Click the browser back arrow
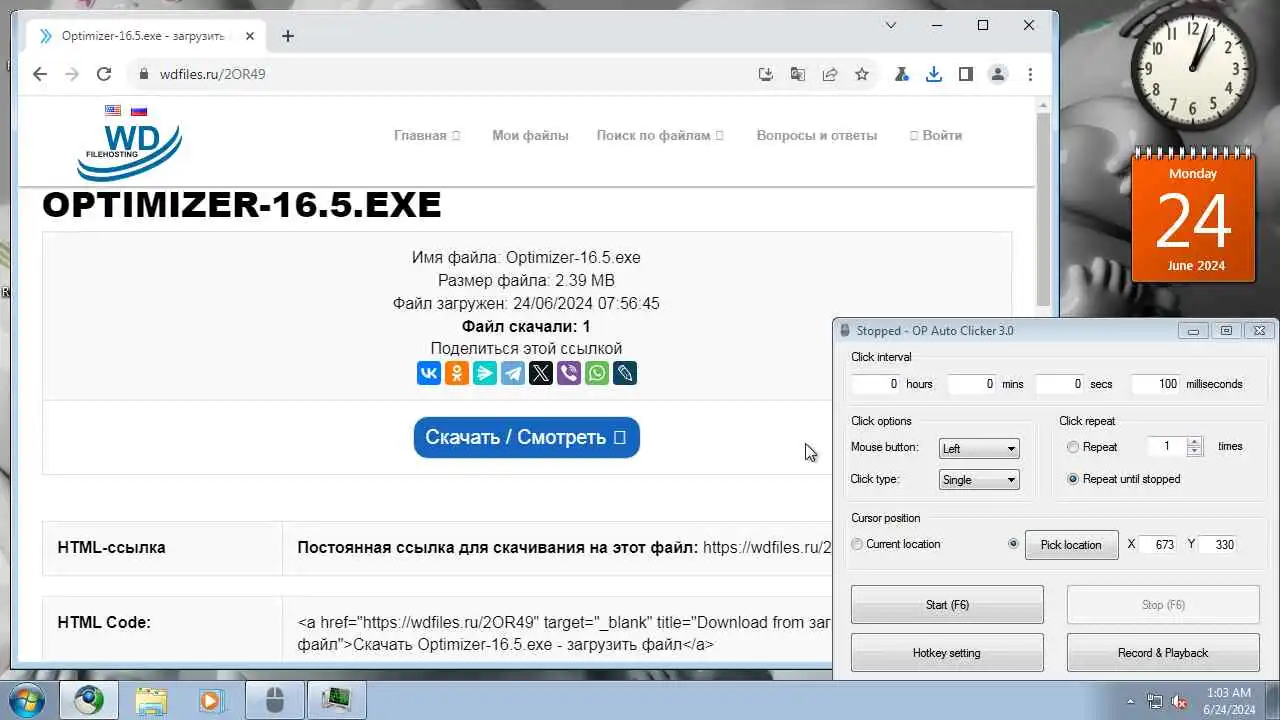Image resolution: width=1280 pixels, height=720 pixels. pos(40,74)
